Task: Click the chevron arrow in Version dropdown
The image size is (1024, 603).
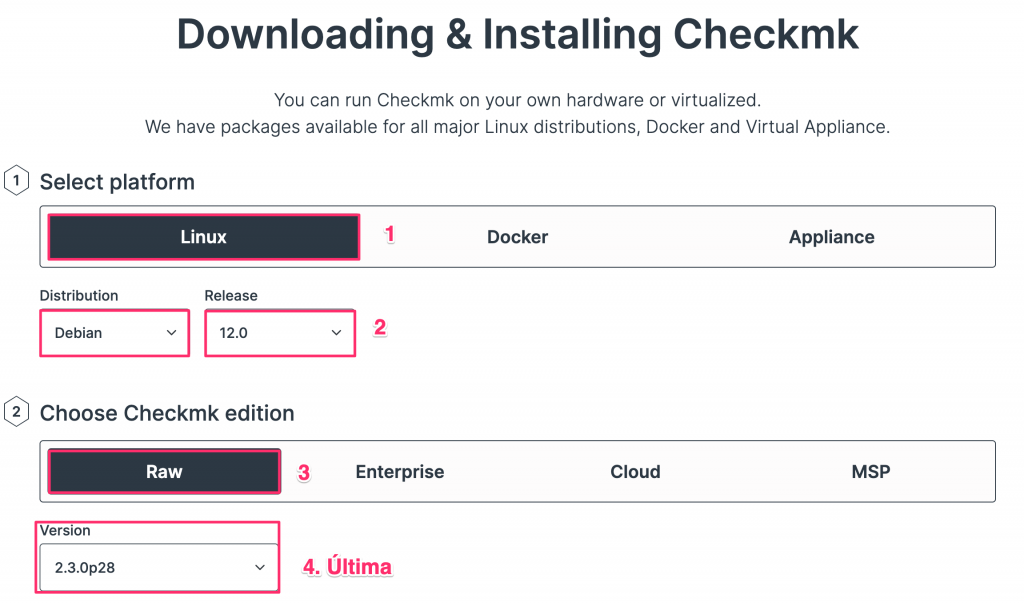Action: pos(260,567)
